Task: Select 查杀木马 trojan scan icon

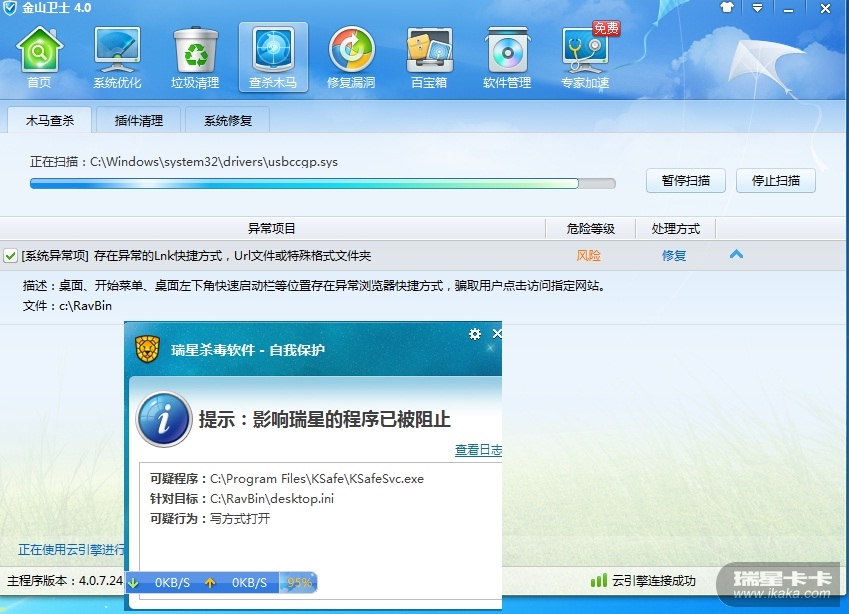Action: 273,57
